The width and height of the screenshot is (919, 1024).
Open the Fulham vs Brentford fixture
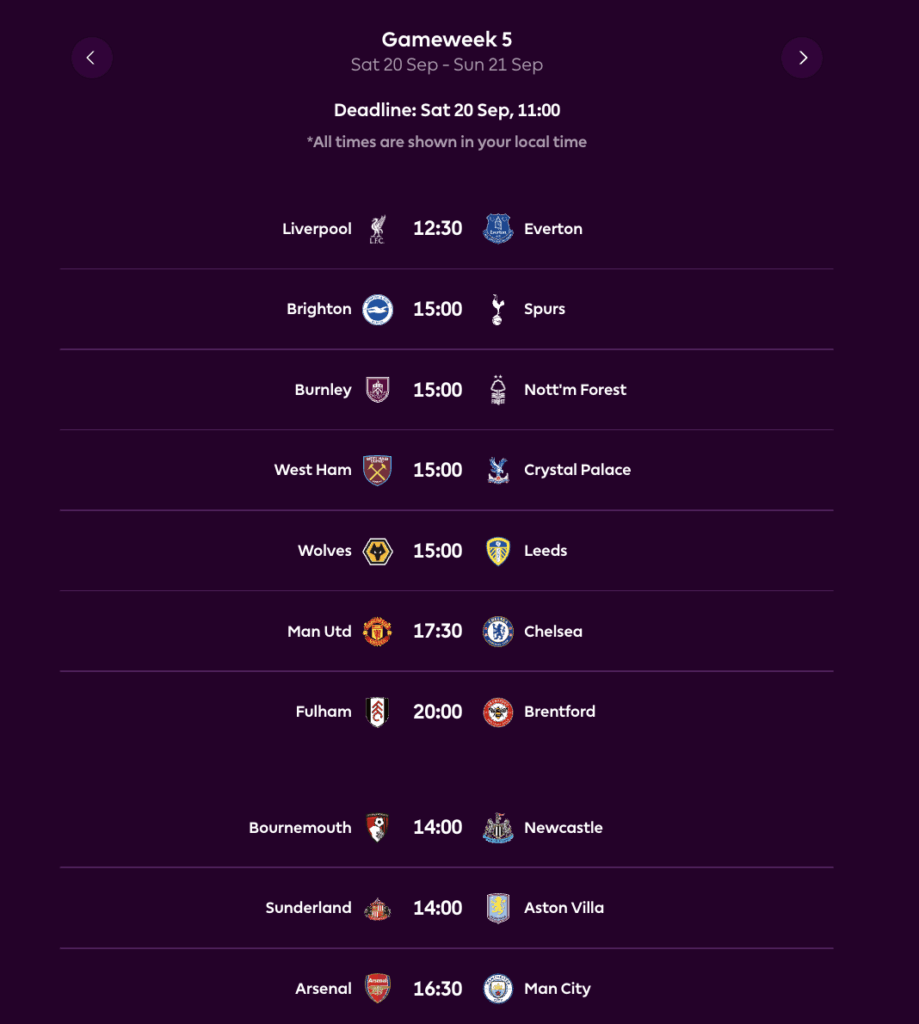(447, 711)
